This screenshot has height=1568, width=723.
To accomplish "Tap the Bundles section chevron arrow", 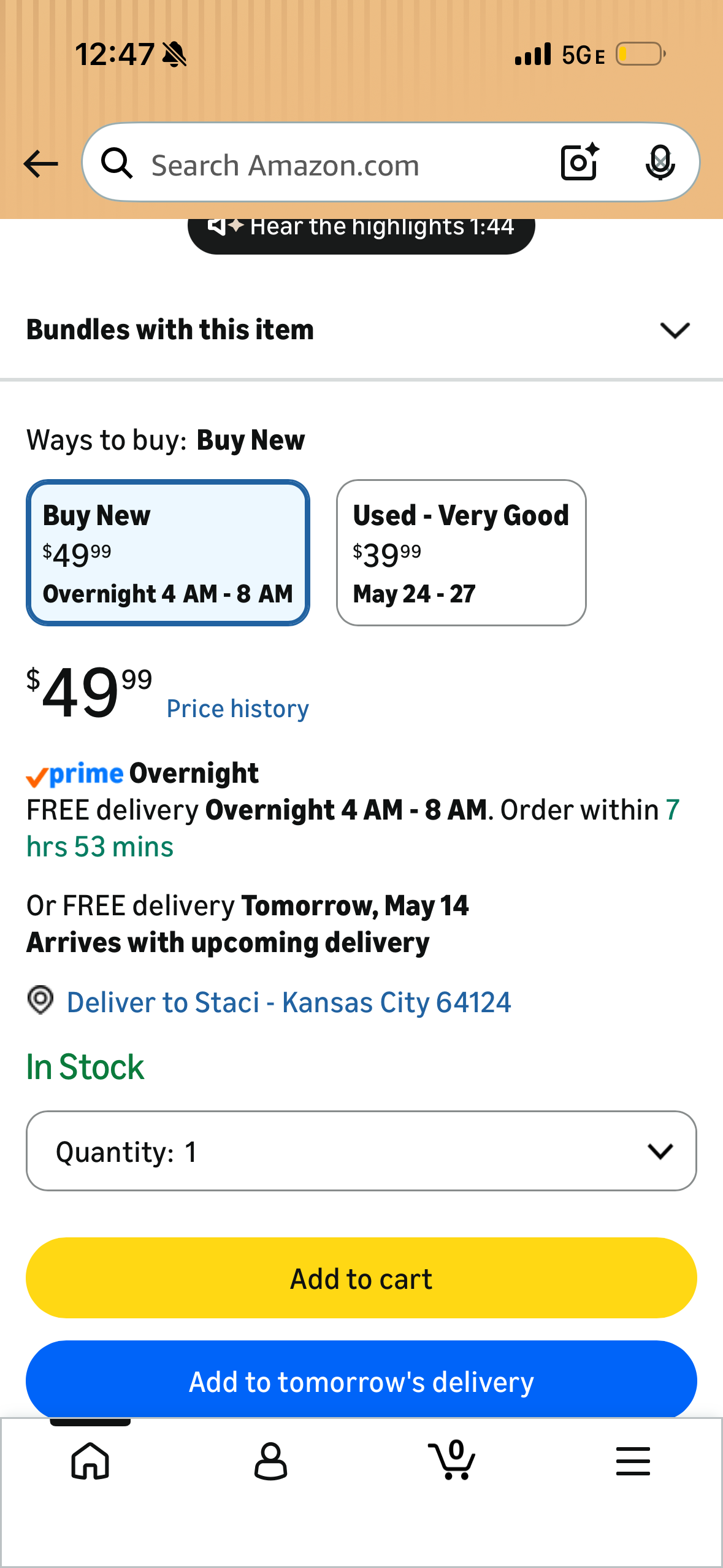I will click(675, 330).
